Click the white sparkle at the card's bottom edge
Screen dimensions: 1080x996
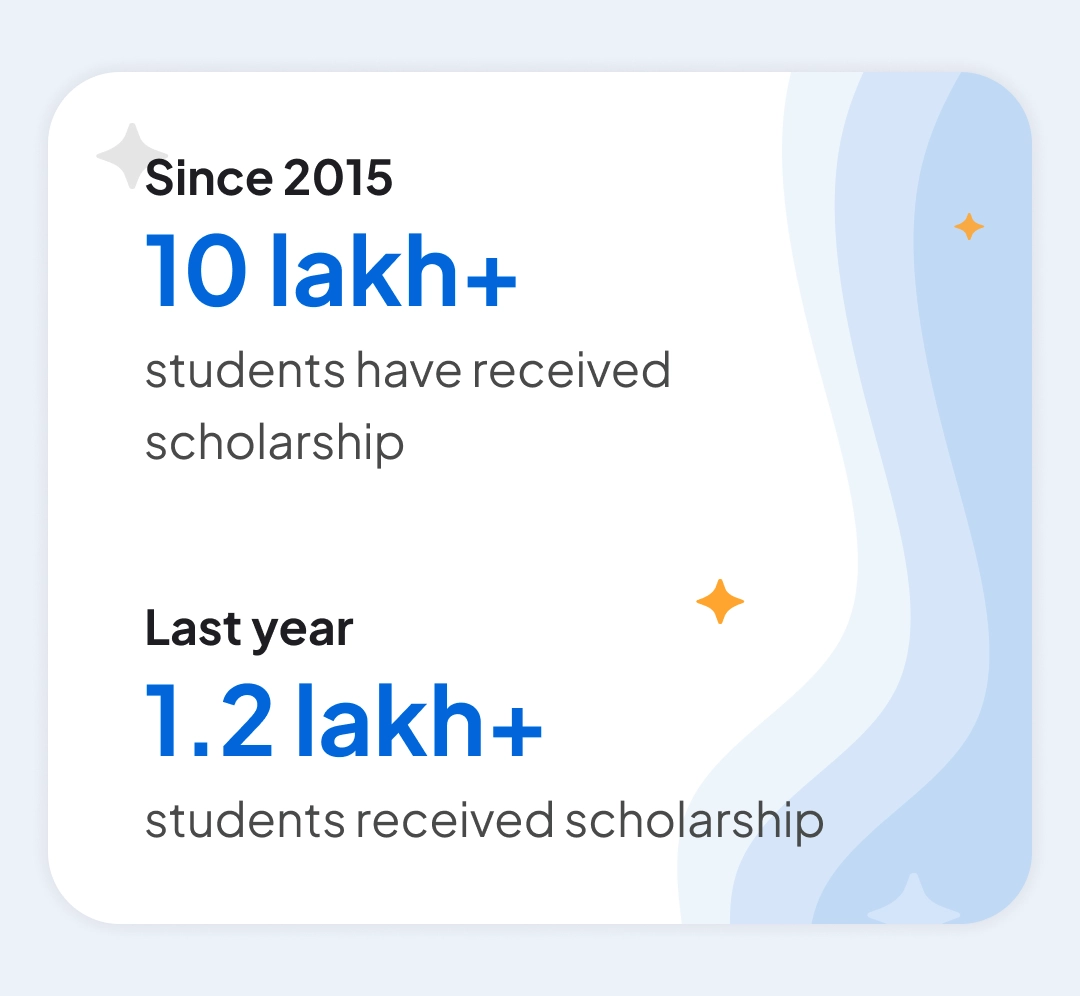(x=911, y=903)
